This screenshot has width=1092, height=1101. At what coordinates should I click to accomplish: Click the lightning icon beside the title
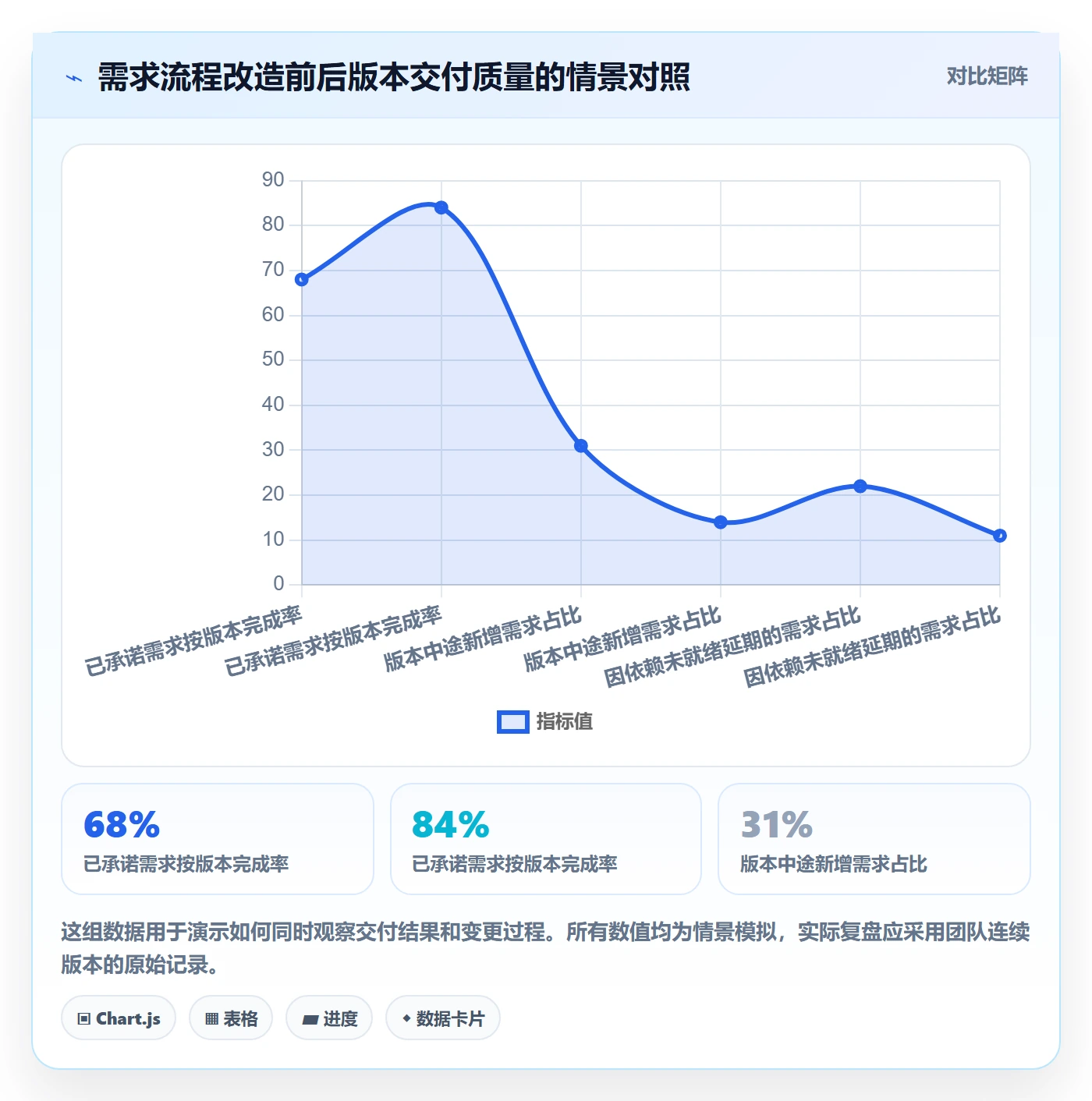[x=74, y=78]
